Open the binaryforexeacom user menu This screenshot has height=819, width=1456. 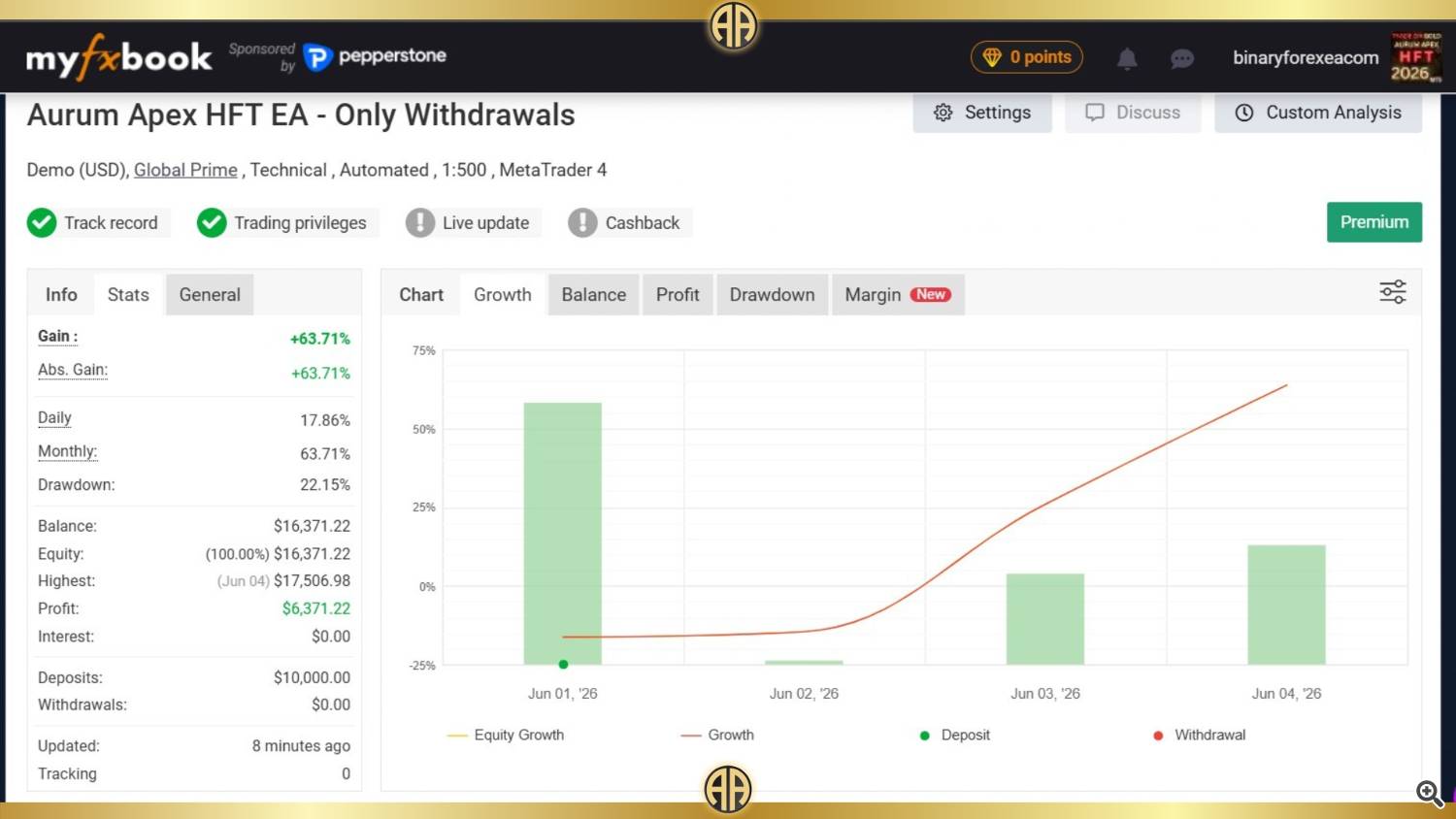(1306, 57)
